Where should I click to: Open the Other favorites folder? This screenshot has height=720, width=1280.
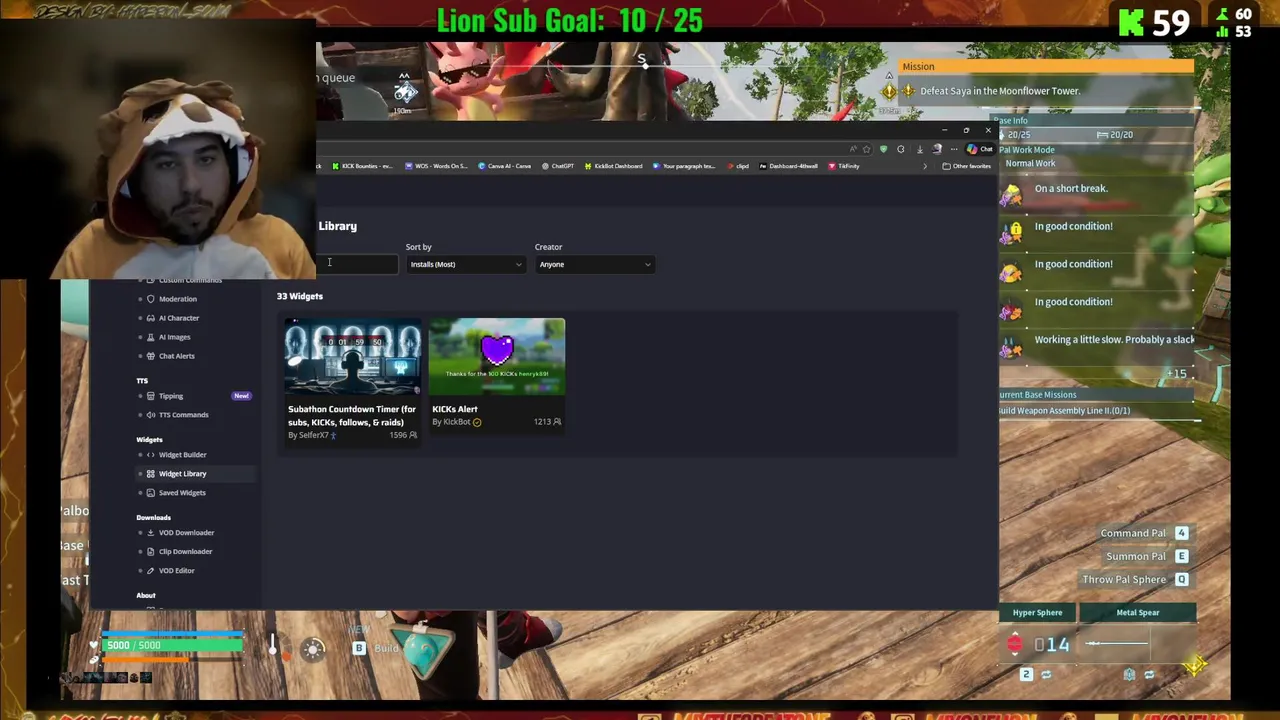point(966,166)
